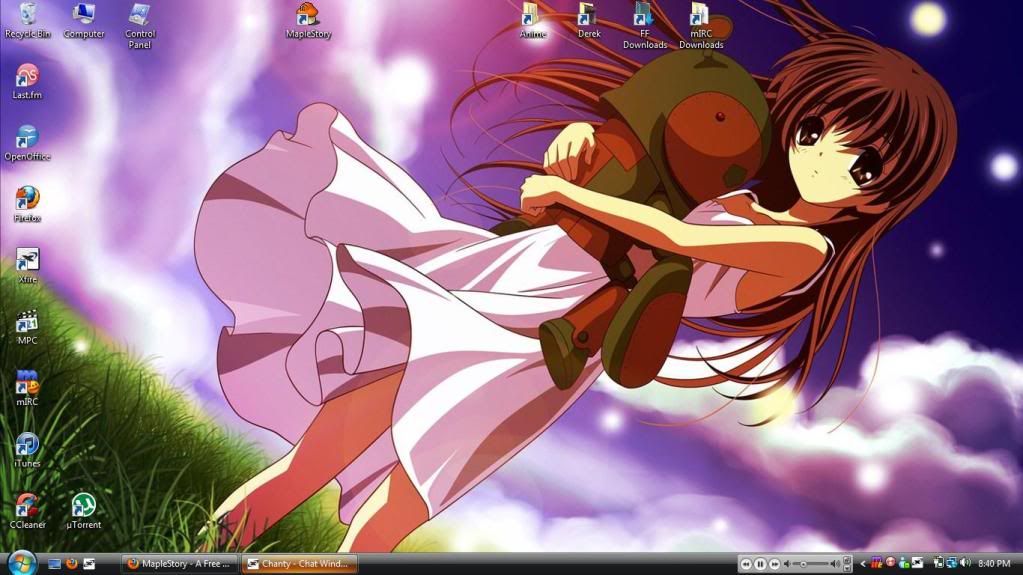Select the Anime folder shortcut
The height and width of the screenshot is (575, 1023).
(532, 21)
